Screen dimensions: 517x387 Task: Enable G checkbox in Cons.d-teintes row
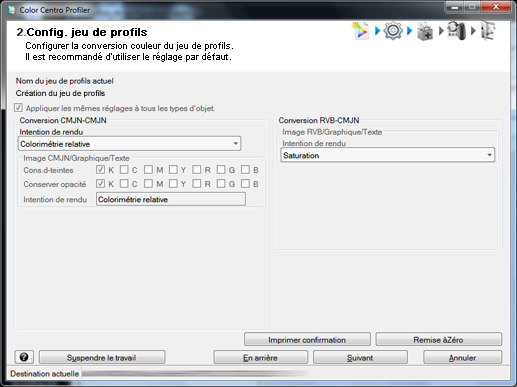tap(221, 170)
